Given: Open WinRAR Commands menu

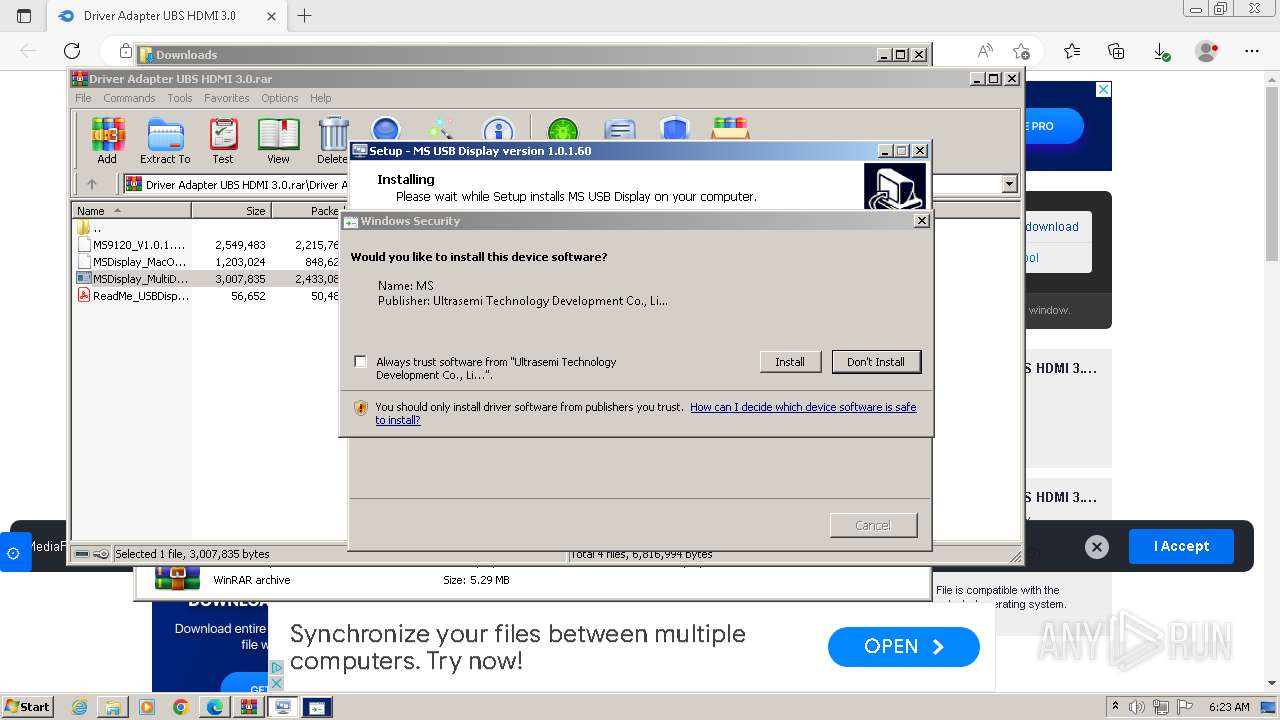Looking at the screenshot, I should (129, 98).
